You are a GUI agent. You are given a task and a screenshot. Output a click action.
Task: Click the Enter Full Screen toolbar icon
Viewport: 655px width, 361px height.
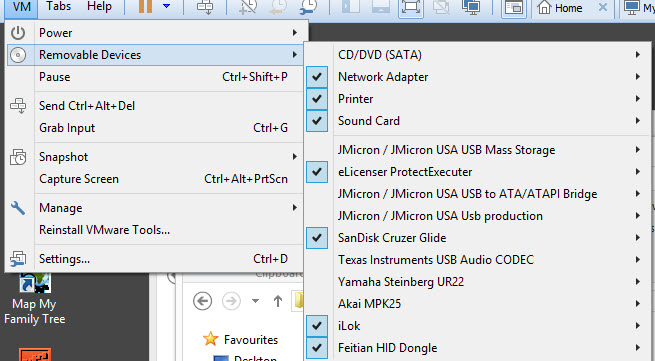[x=411, y=7]
